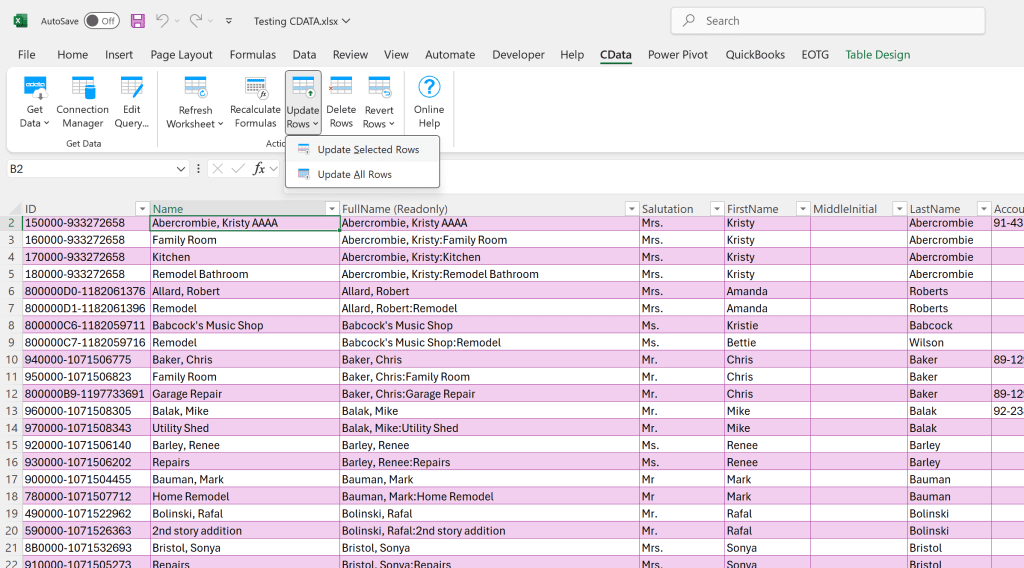Screen dimensions: 1024x568
Task: Expand the Name Box dropdown arrow
Action: [181, 169]
